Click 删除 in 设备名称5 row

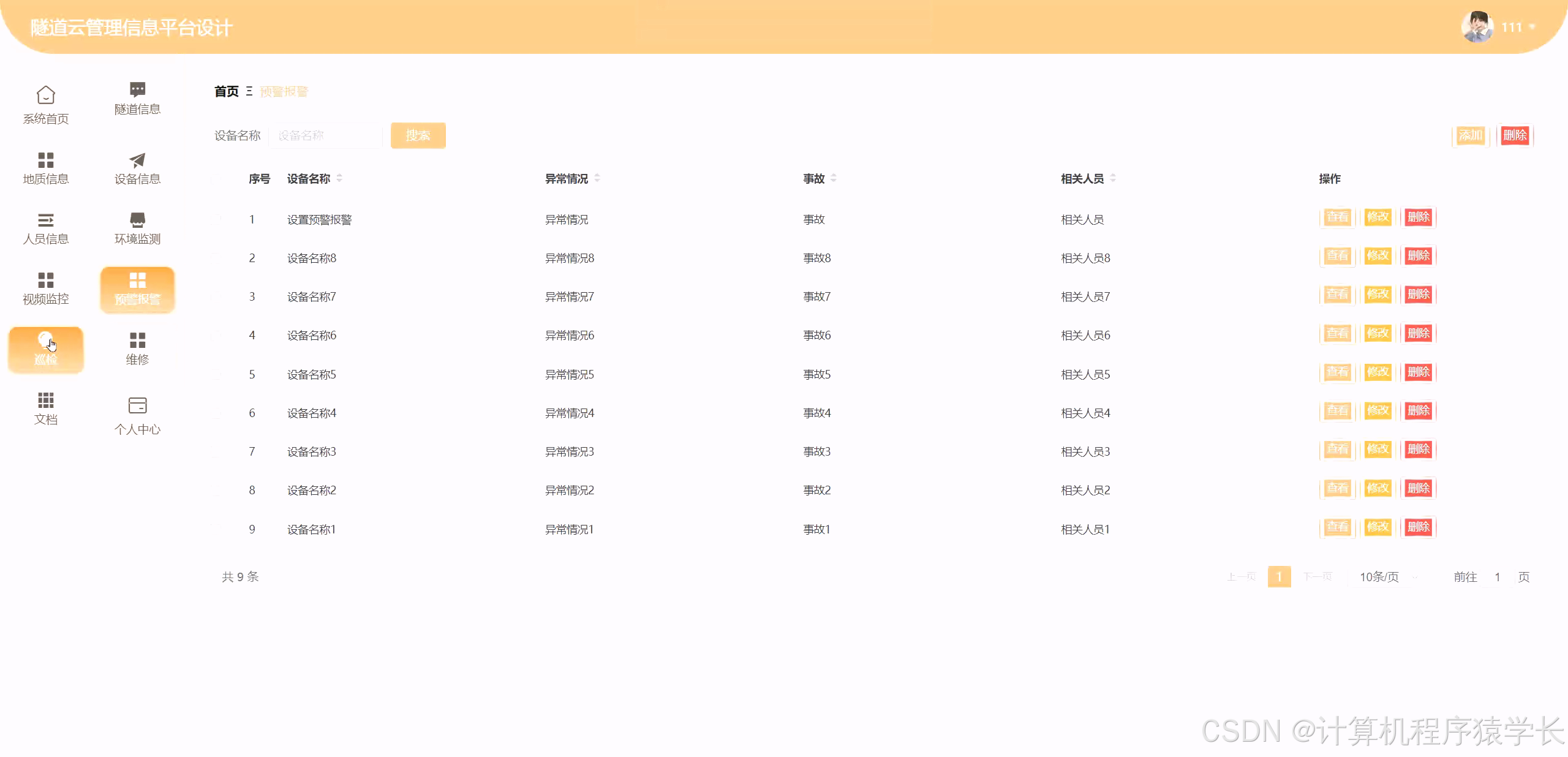(1419, 372)
